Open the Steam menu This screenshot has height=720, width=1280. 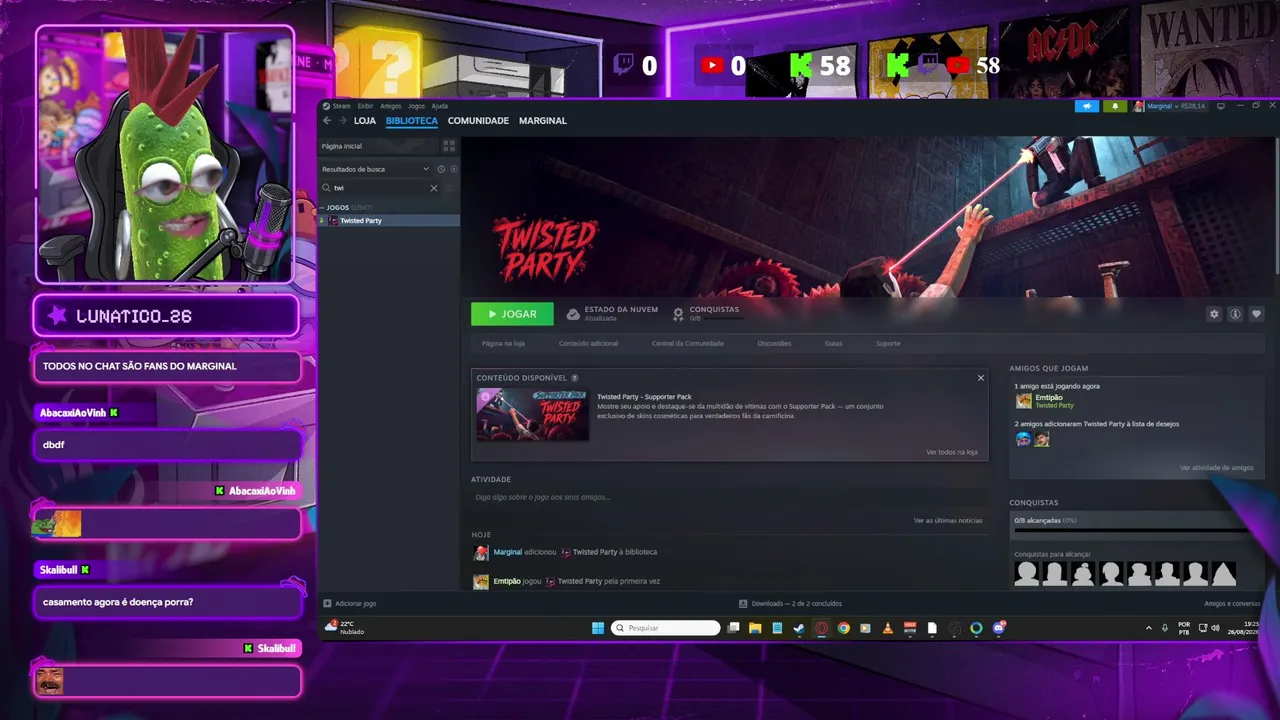tap(342, 106)
